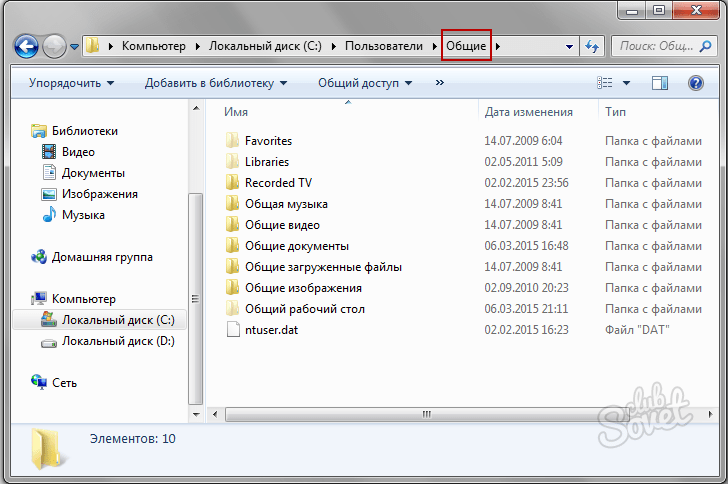Select Локальный диск (D:) in the sidebar
728x484 pixels.
tap(118, 341)
